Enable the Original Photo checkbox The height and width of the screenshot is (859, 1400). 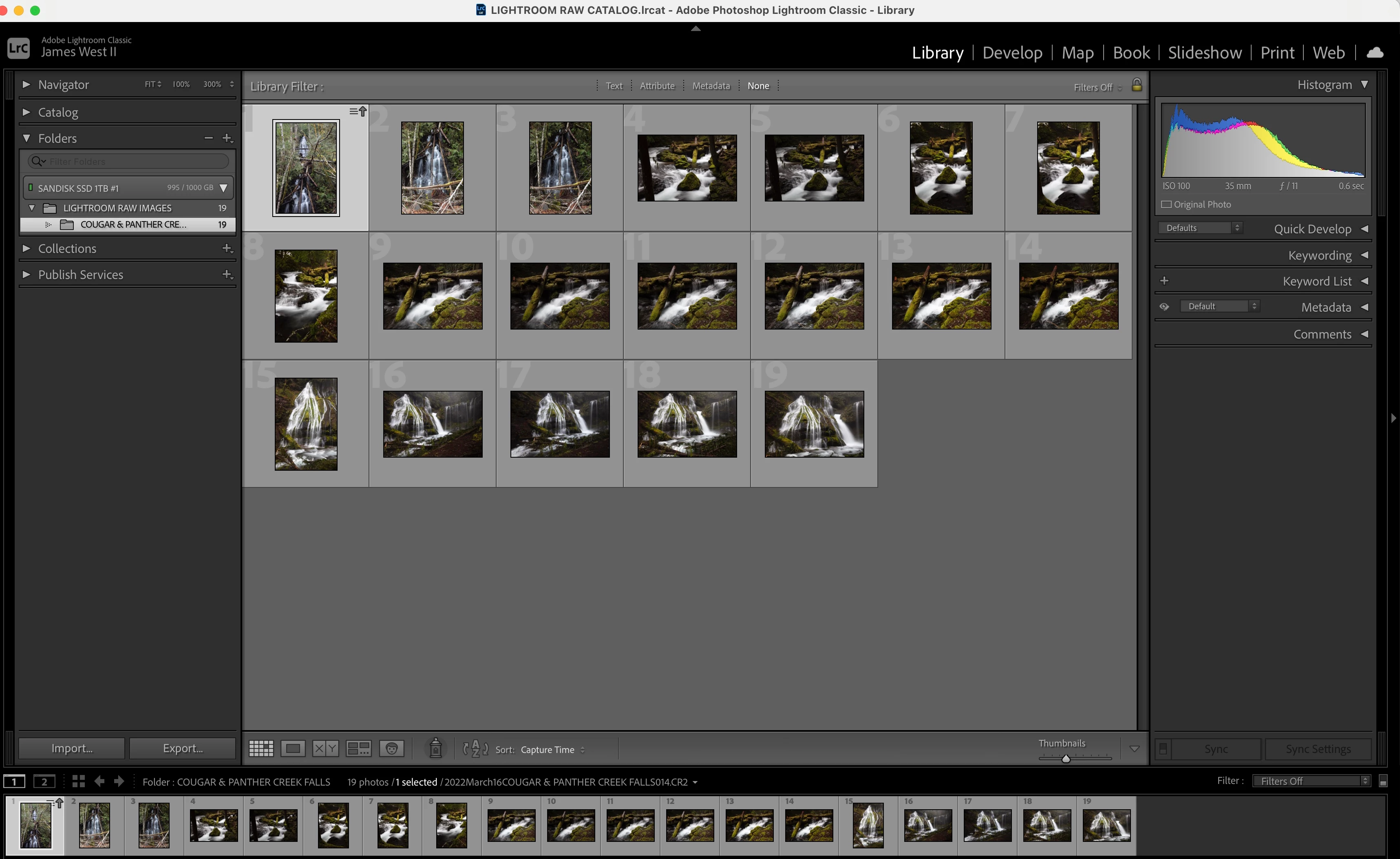[1166, 205]
